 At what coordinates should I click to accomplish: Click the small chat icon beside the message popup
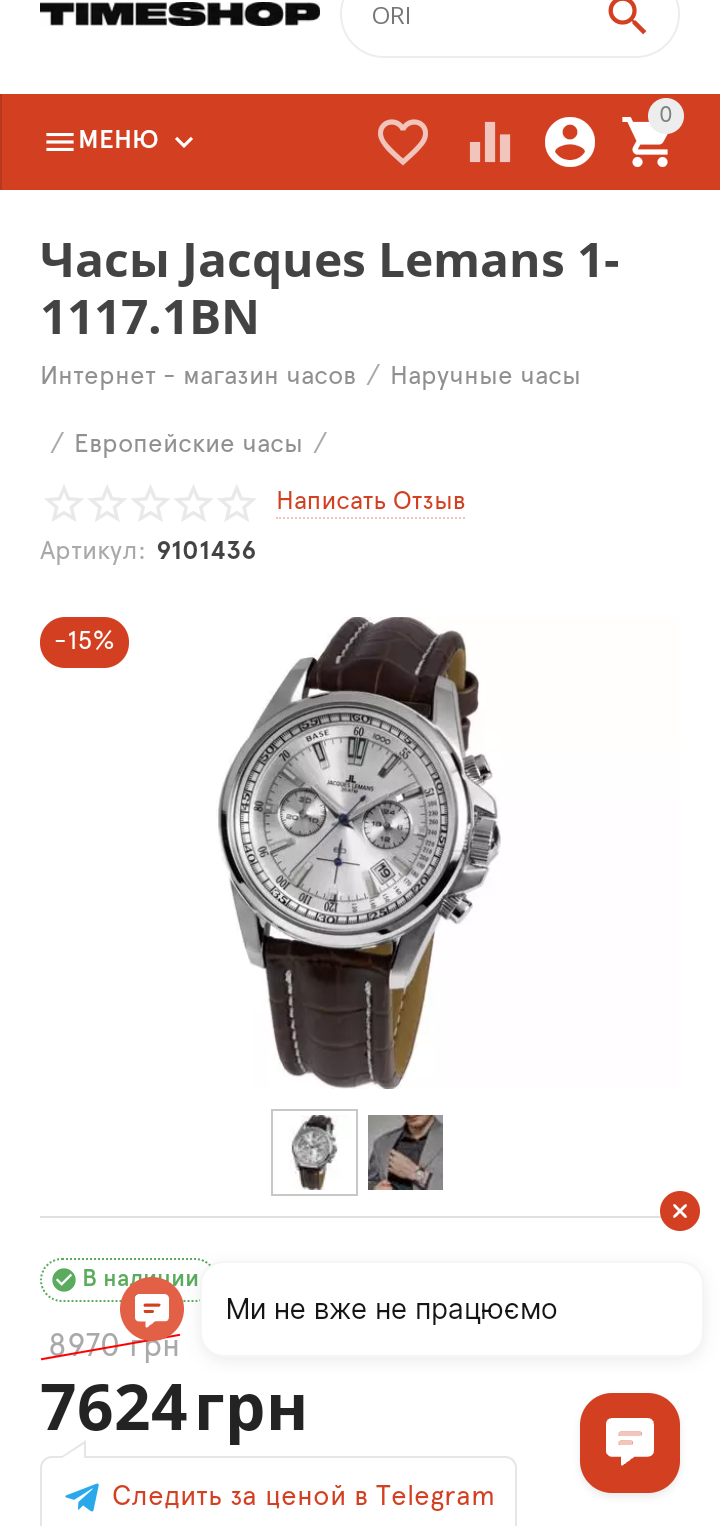(x=152, y=1309)
